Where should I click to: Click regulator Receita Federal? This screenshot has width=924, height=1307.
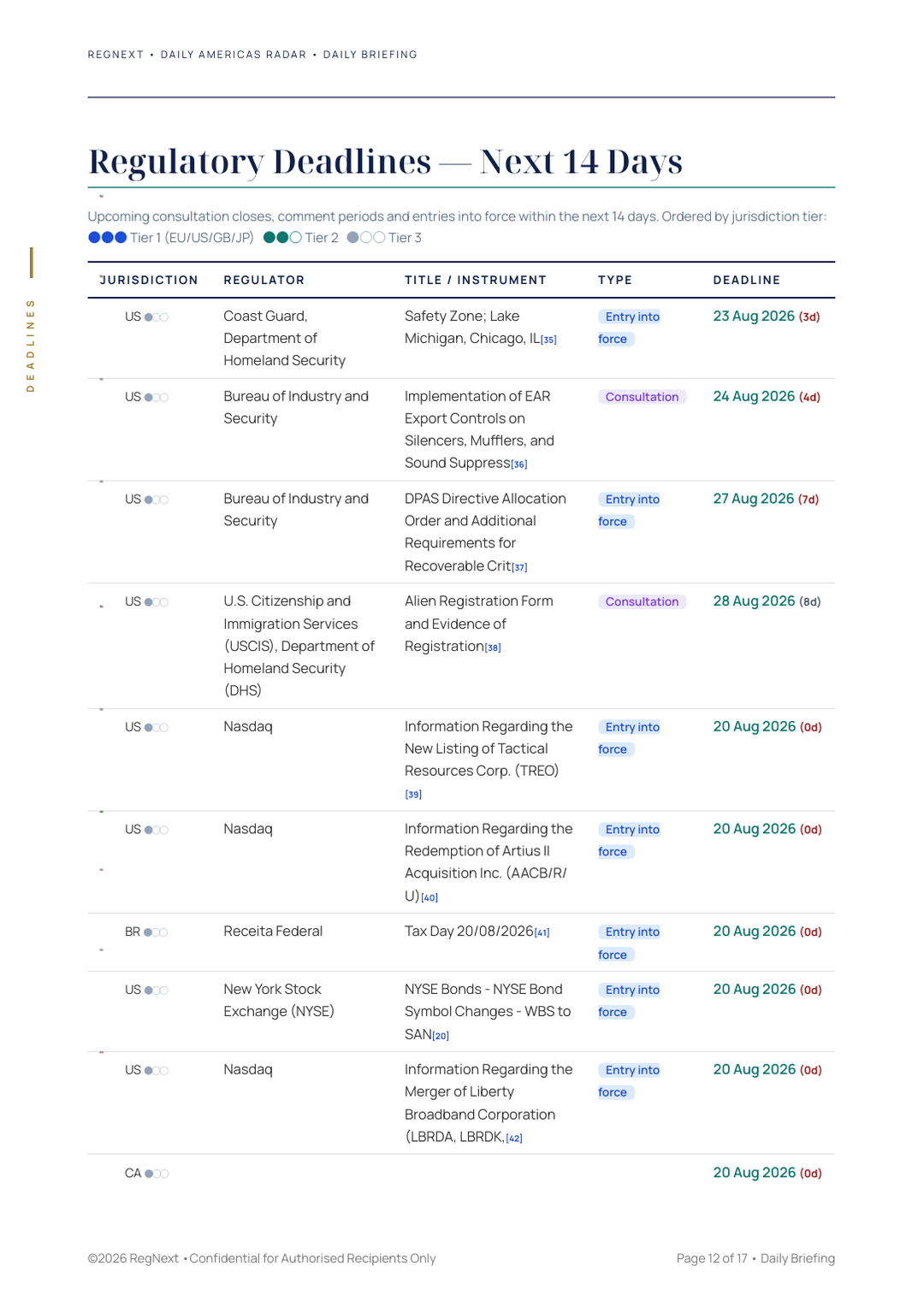click(x=273, y=931)
